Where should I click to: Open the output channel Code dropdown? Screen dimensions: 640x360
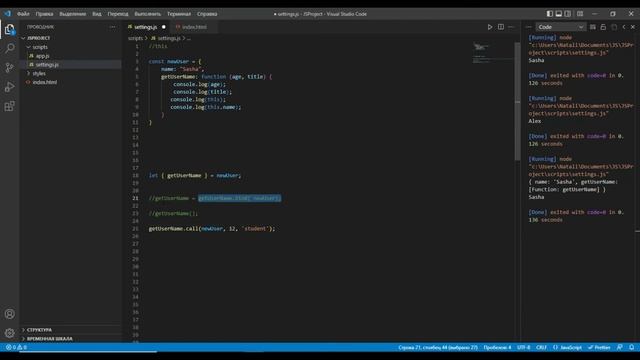pyautogui.click(x=560, y=27)
